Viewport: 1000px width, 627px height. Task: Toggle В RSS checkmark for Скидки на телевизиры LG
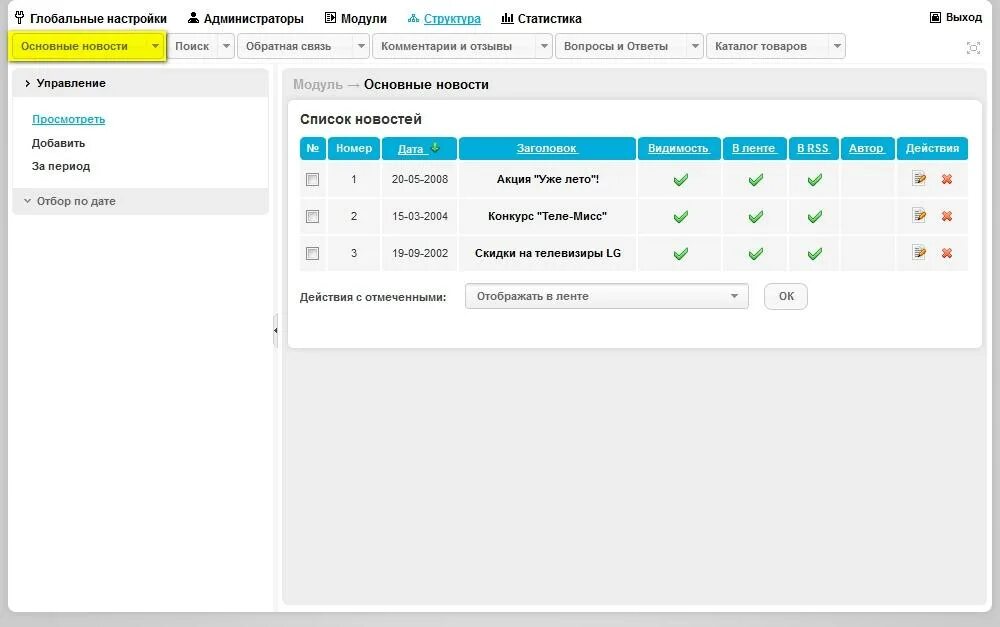click(814, 254)
